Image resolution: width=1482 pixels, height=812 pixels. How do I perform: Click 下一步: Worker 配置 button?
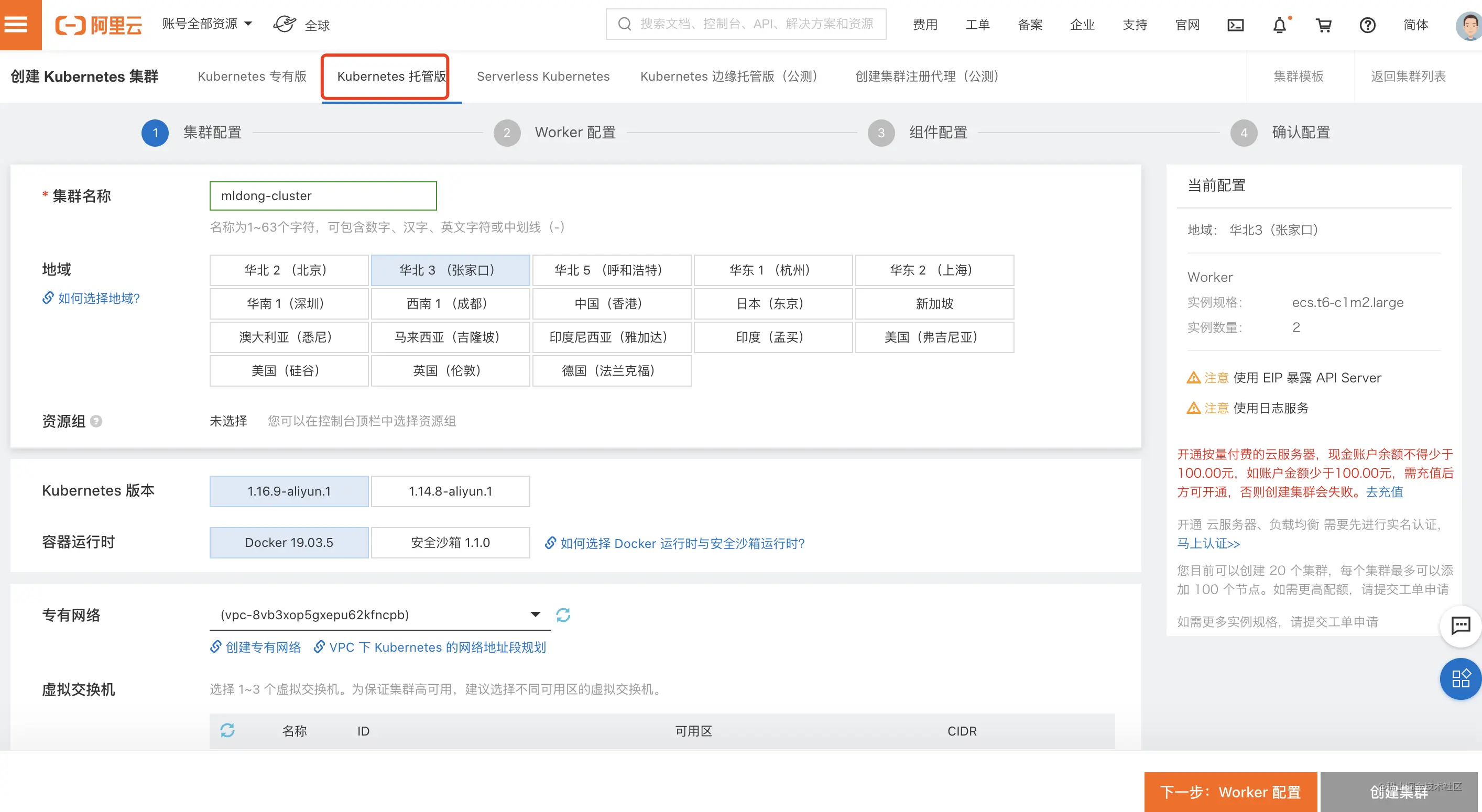coord(1230,792)
